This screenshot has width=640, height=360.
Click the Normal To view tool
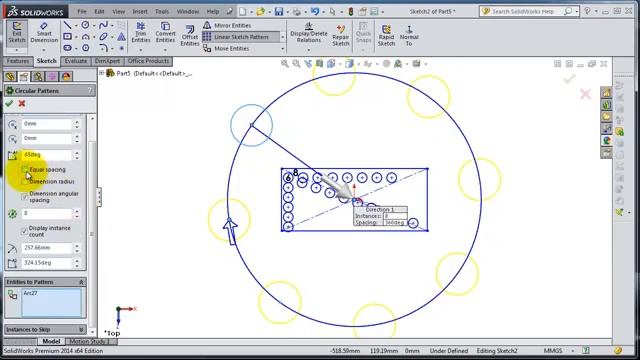pos(409,35)
